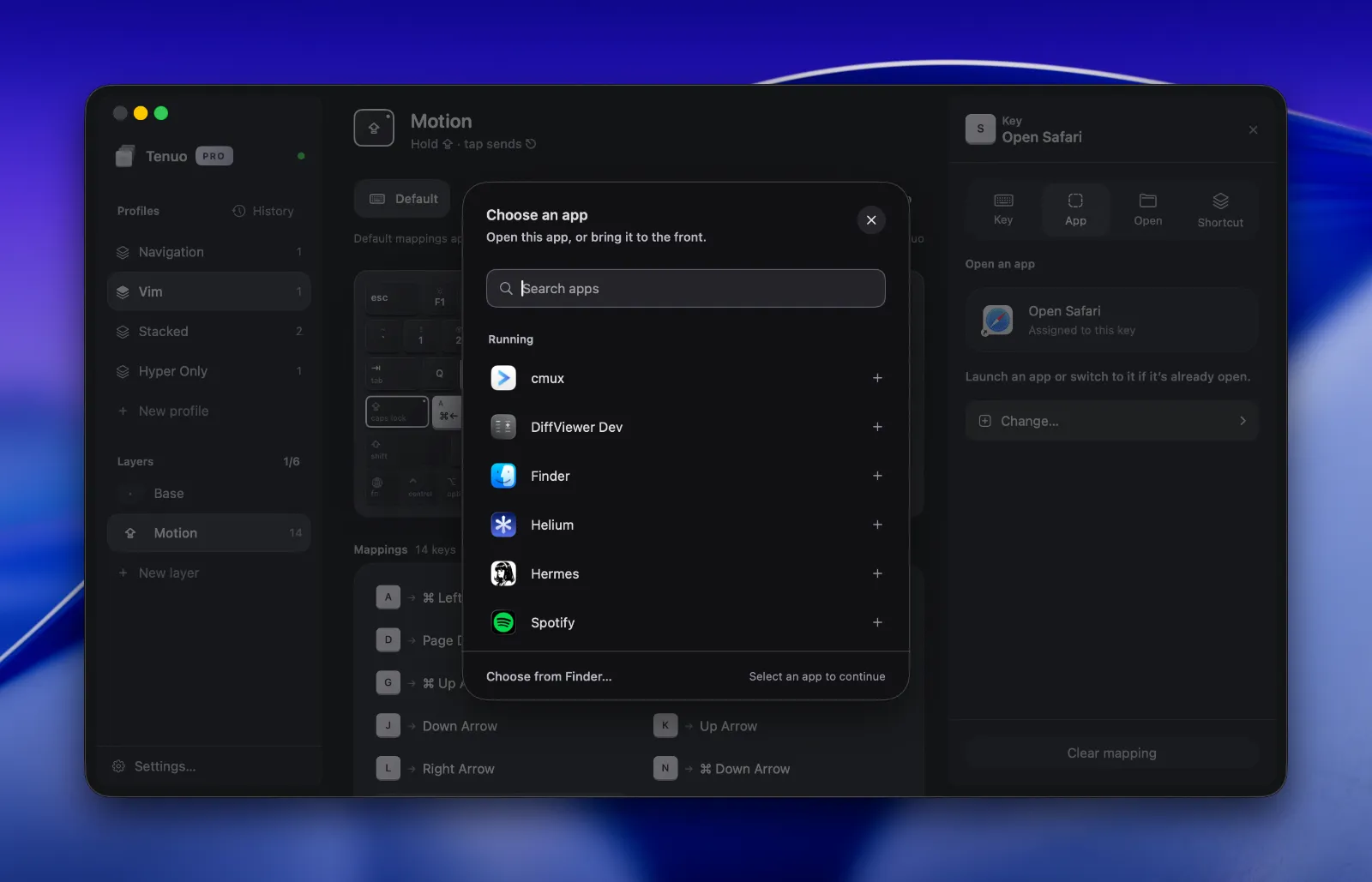The image size is (1372, 882).
Task: Add Spotify with its plus button
Action: tap(877, 622)
